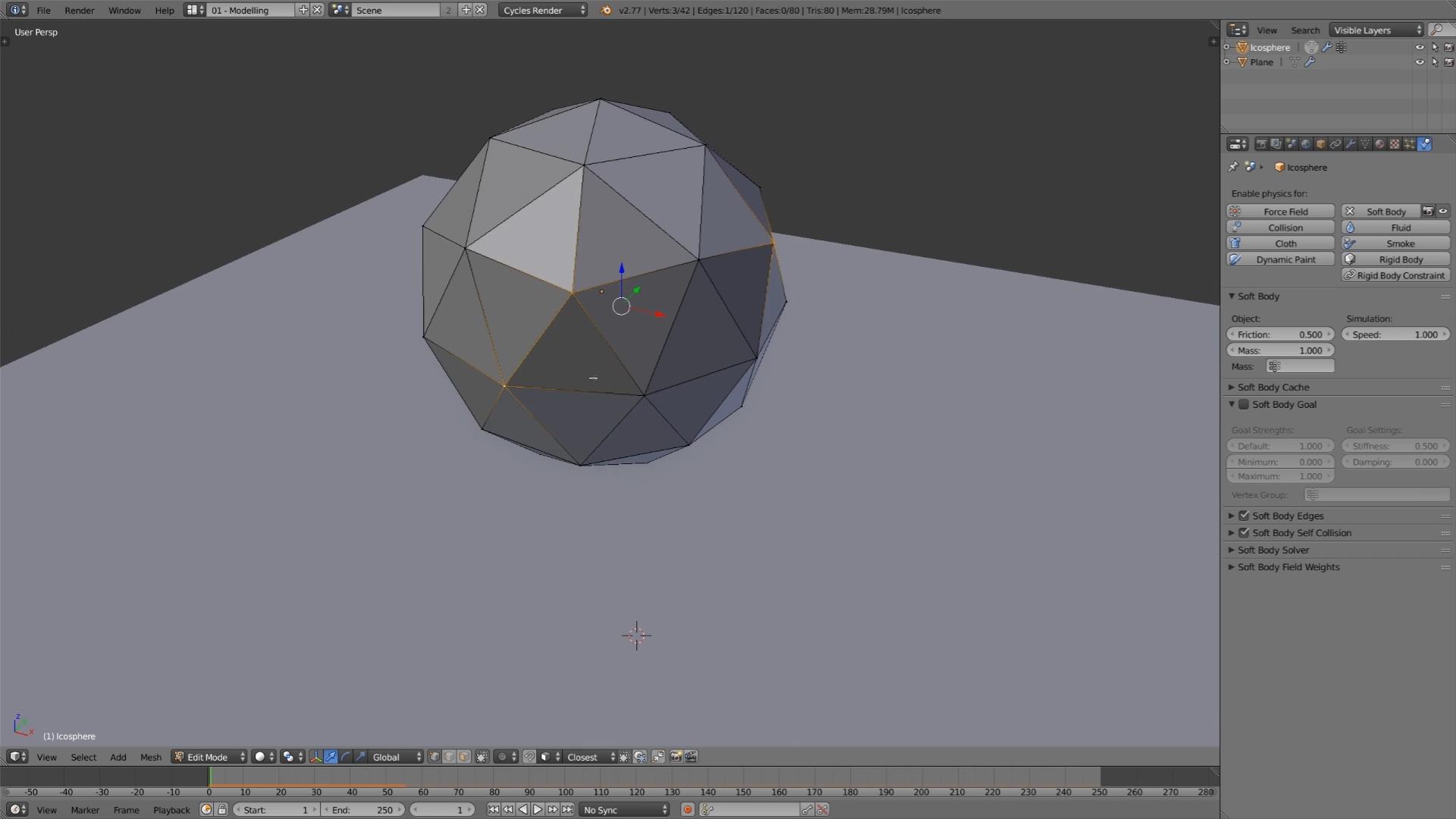This screenshot has width=1456, height=819.
Task: Enable the Soft Body Goal checkbox
Action: click(x=1244, y=405)
